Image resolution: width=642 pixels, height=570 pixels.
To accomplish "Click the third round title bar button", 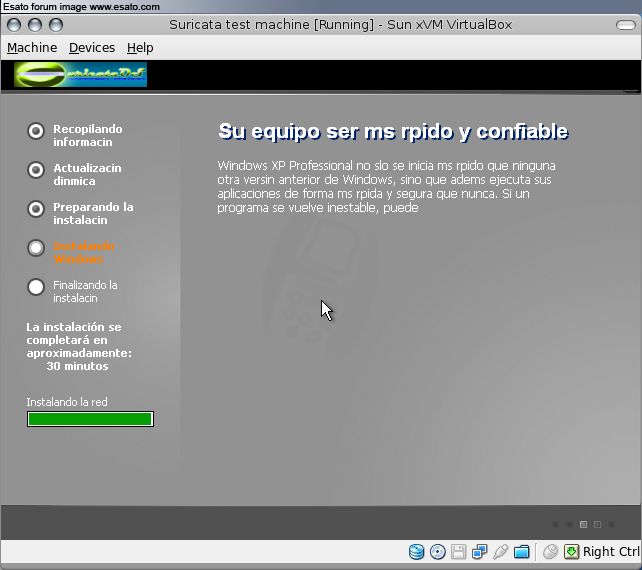I will point(56,25).
